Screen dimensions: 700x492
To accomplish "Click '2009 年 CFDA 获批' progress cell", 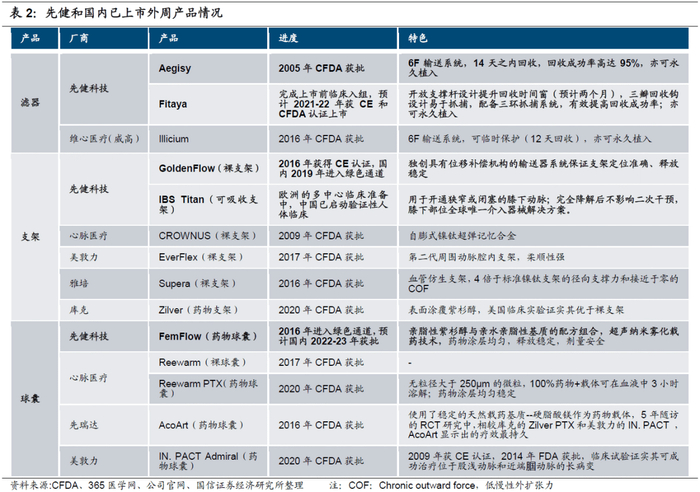I will 333,236.
